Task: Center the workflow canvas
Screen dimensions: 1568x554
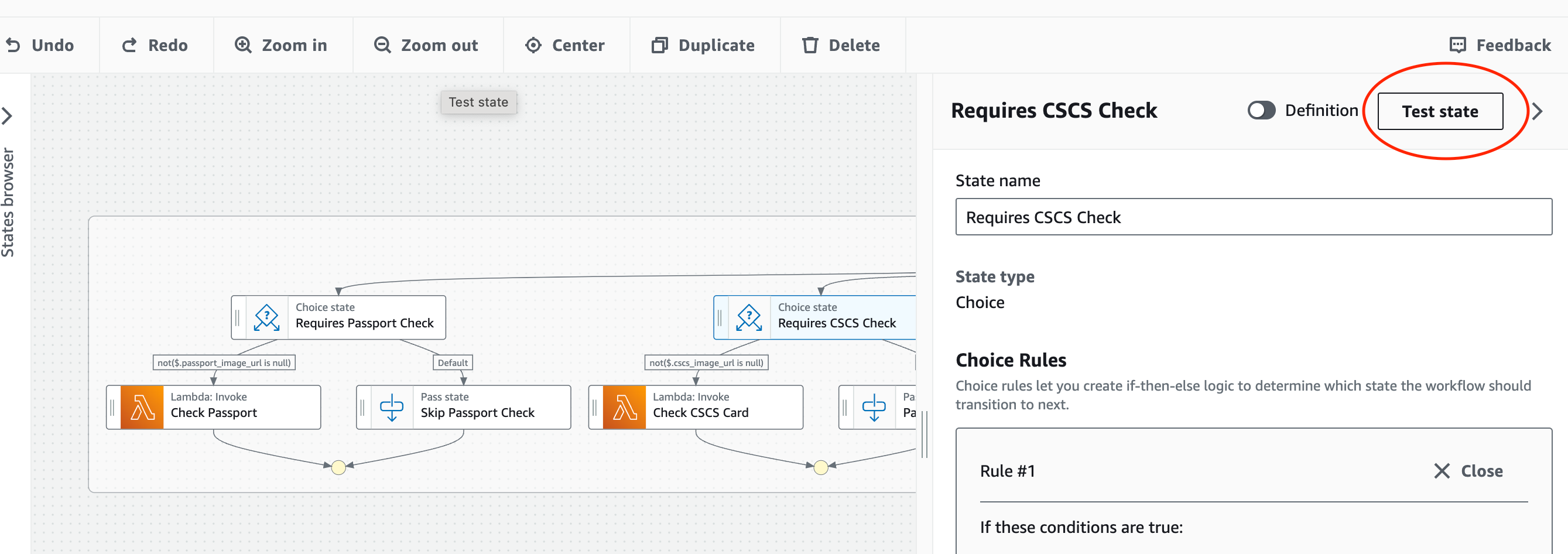Action: (565, 45)
